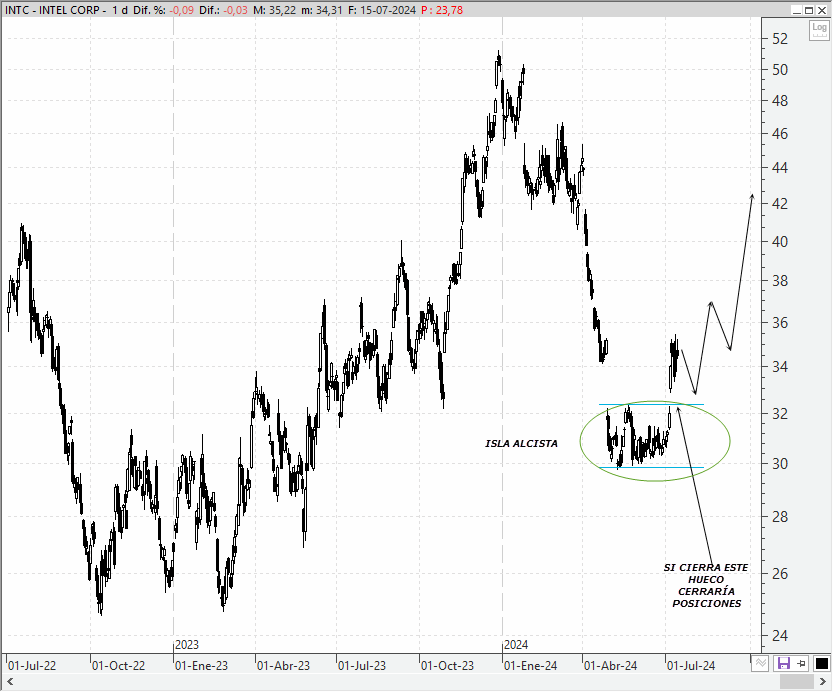Minimize the INTC chart window

tap(796, 10)
